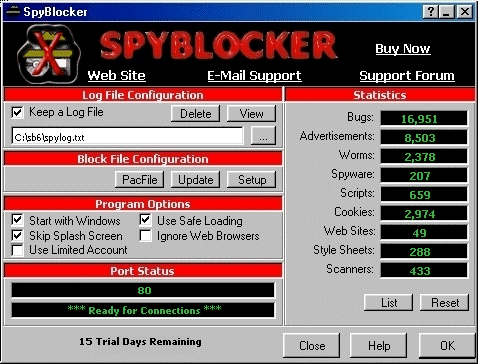The width and height of the screenshot is (478, 364).
Task: Minimize the SpyBlocker window
Action: (x=447, y=12)
